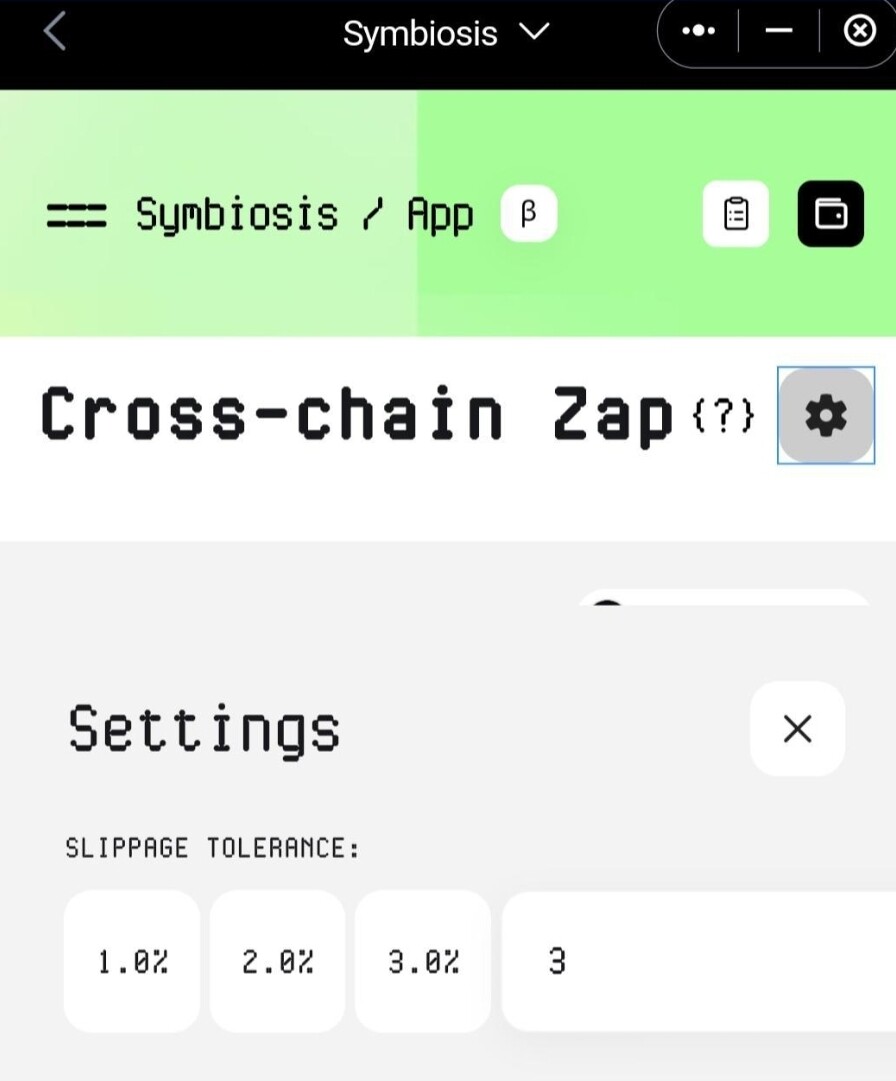Expand the Symbiosis title chevron dropdown
The image size is (896, 1081).
click(x=534, y=32)
